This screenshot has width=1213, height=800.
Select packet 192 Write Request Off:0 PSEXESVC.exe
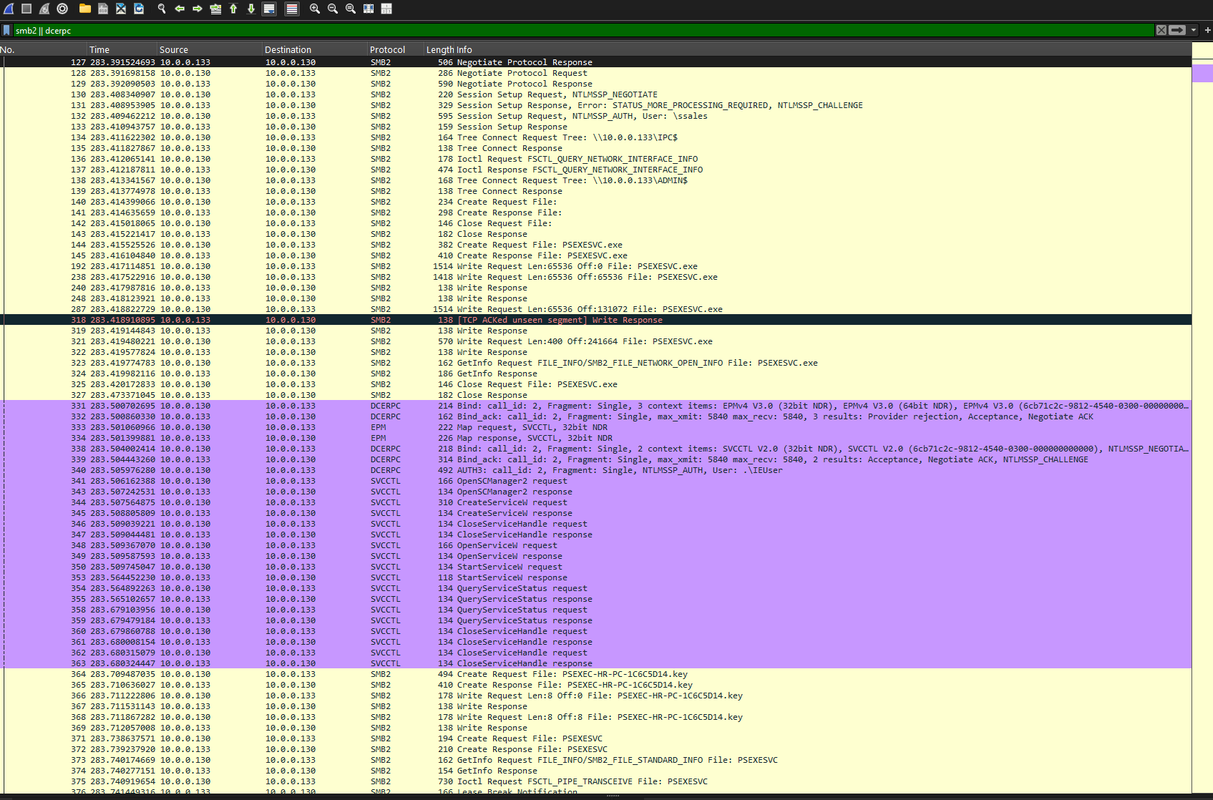click(596, 267)
